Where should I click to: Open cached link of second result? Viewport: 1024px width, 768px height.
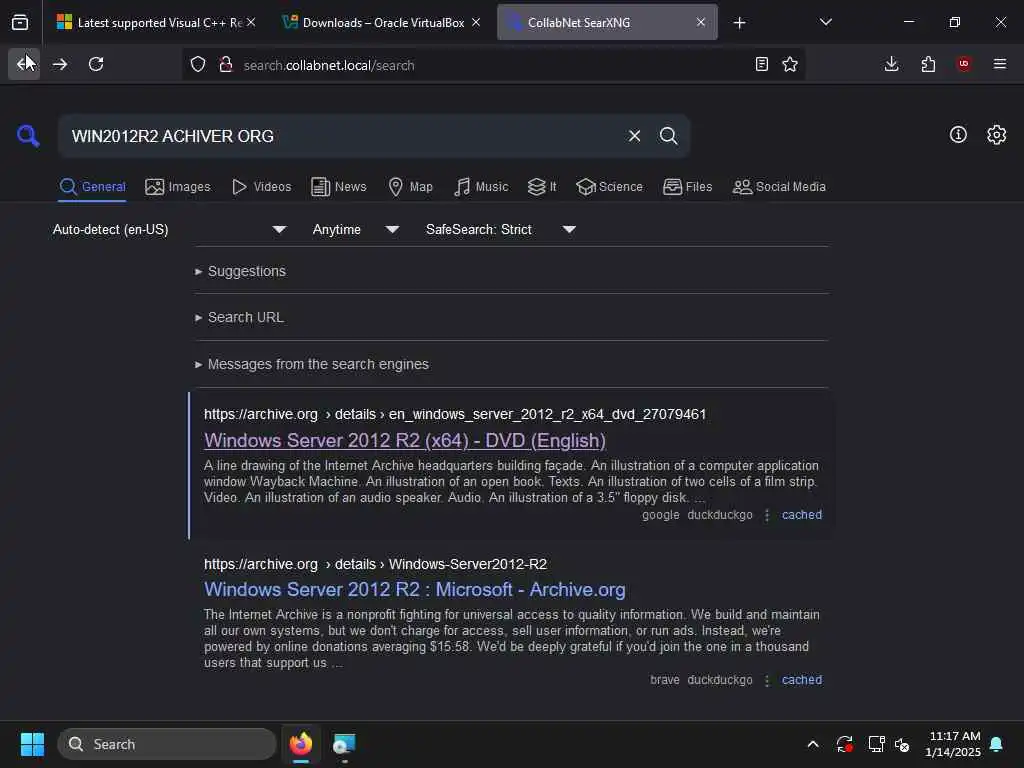pos(801,680)
